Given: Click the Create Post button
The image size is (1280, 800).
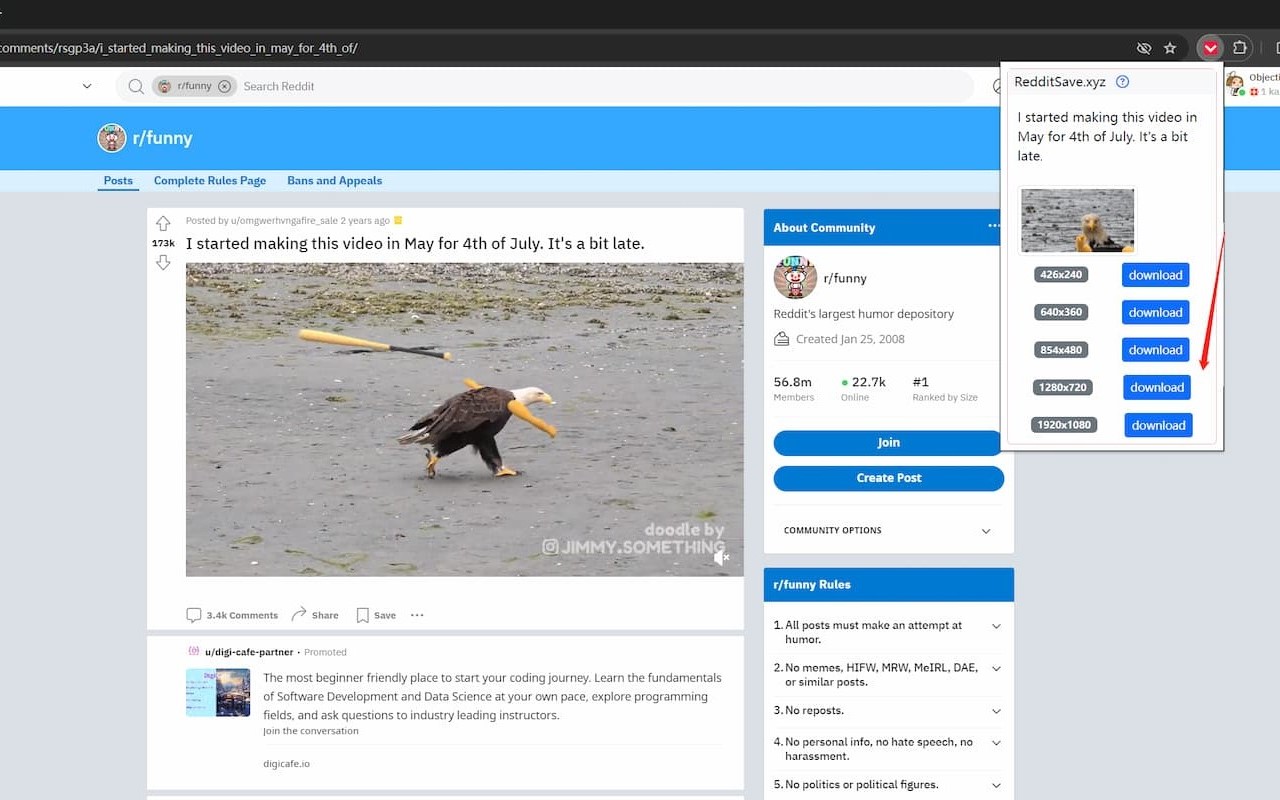Looking at the screenshot, I should click(x=888, y=478).
